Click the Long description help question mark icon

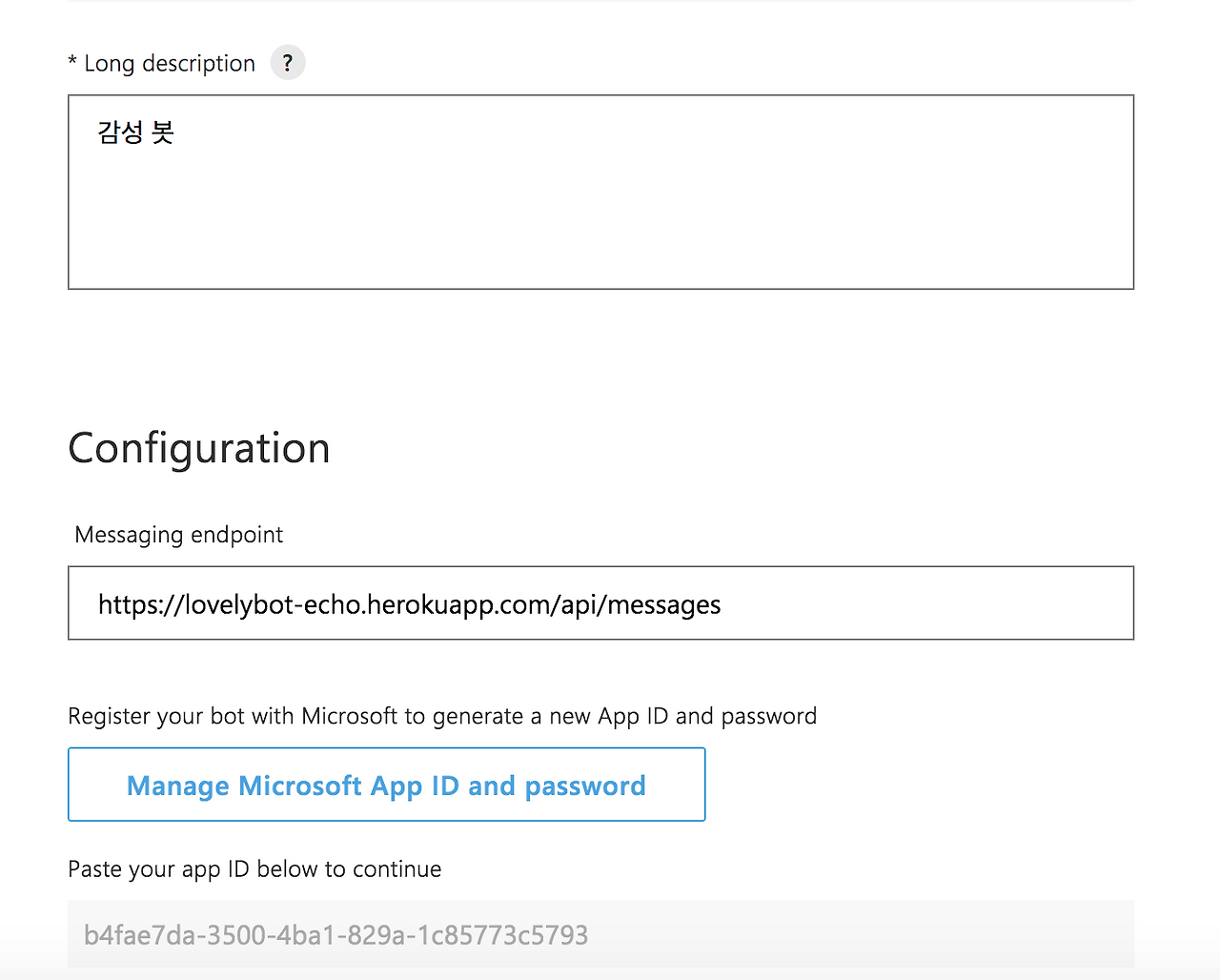287,63
